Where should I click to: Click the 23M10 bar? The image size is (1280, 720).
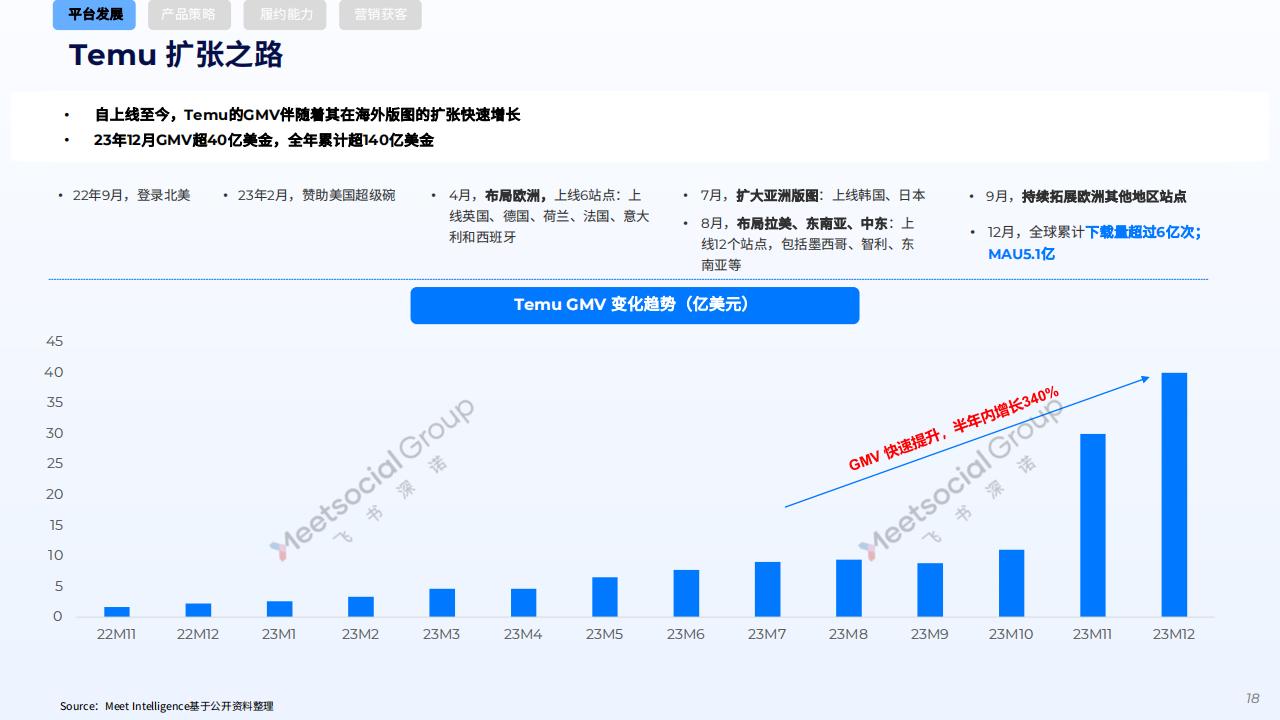(x=1011, y=583)
